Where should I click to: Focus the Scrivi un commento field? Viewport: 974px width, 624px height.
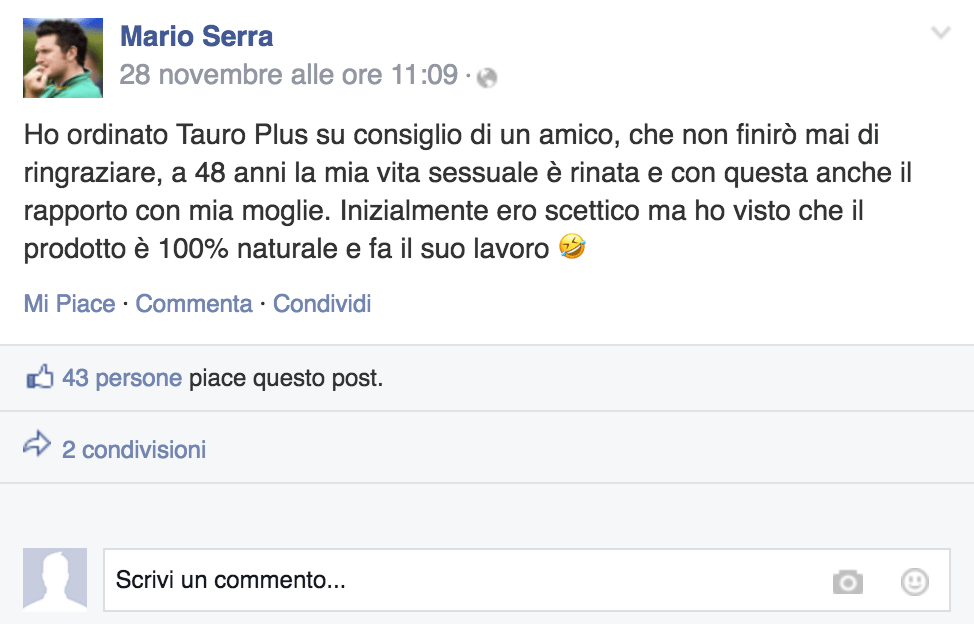click(x=460, y=580)
